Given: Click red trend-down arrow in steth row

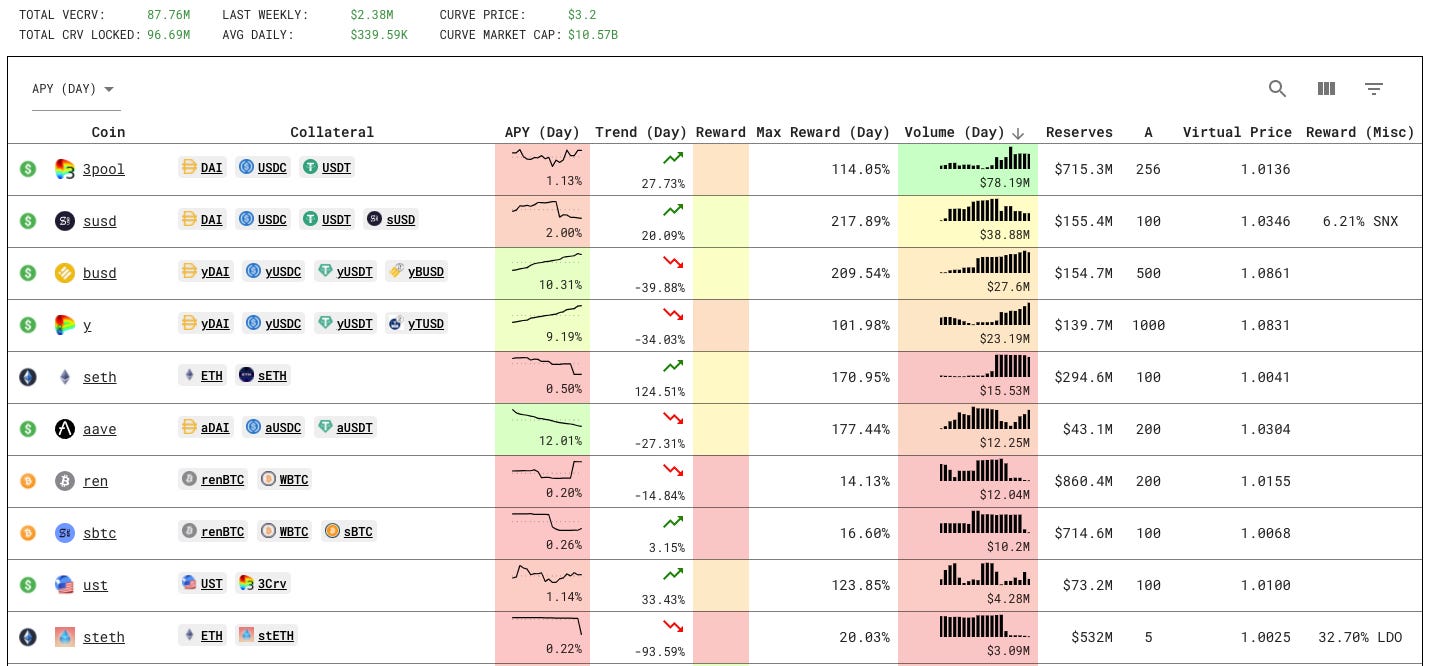Looking at the screenshot, I should pos(673,626).
